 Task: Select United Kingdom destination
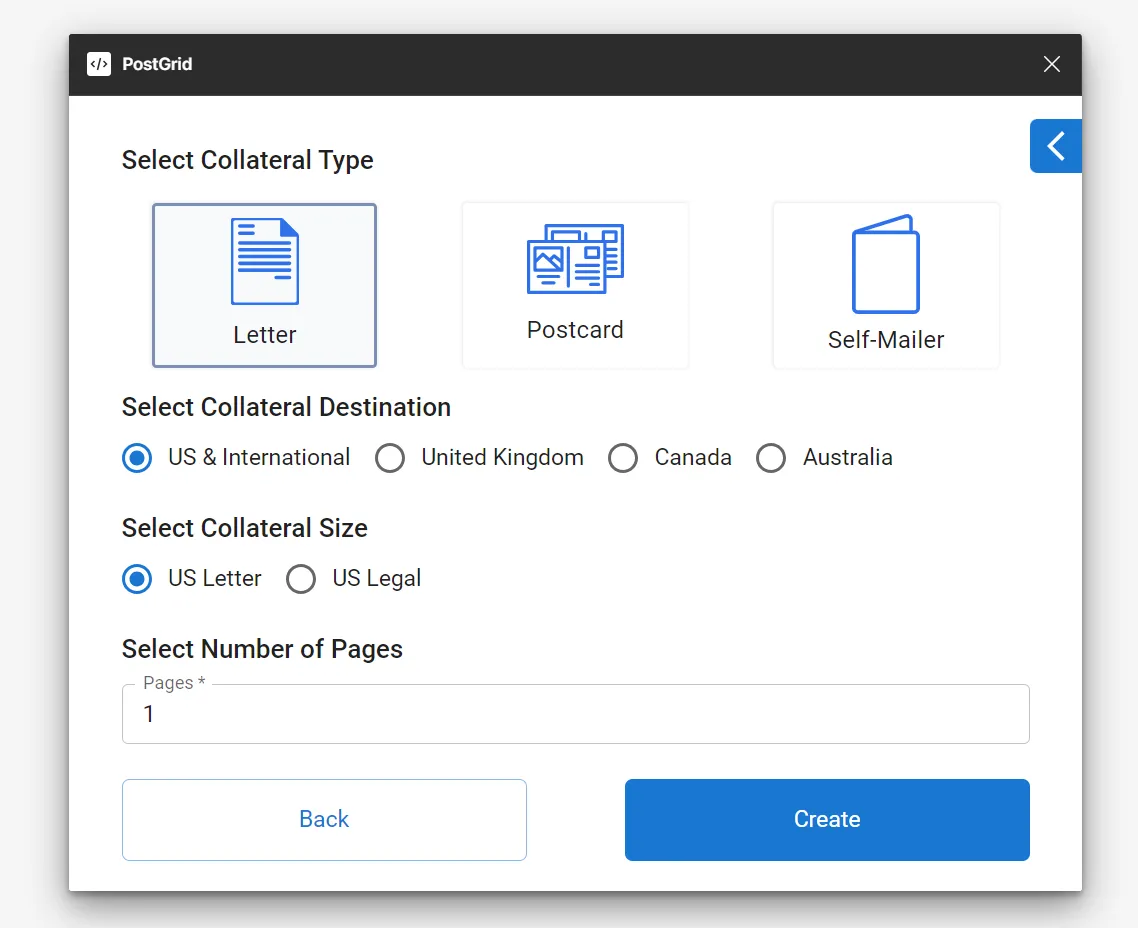tap(390, 458)
